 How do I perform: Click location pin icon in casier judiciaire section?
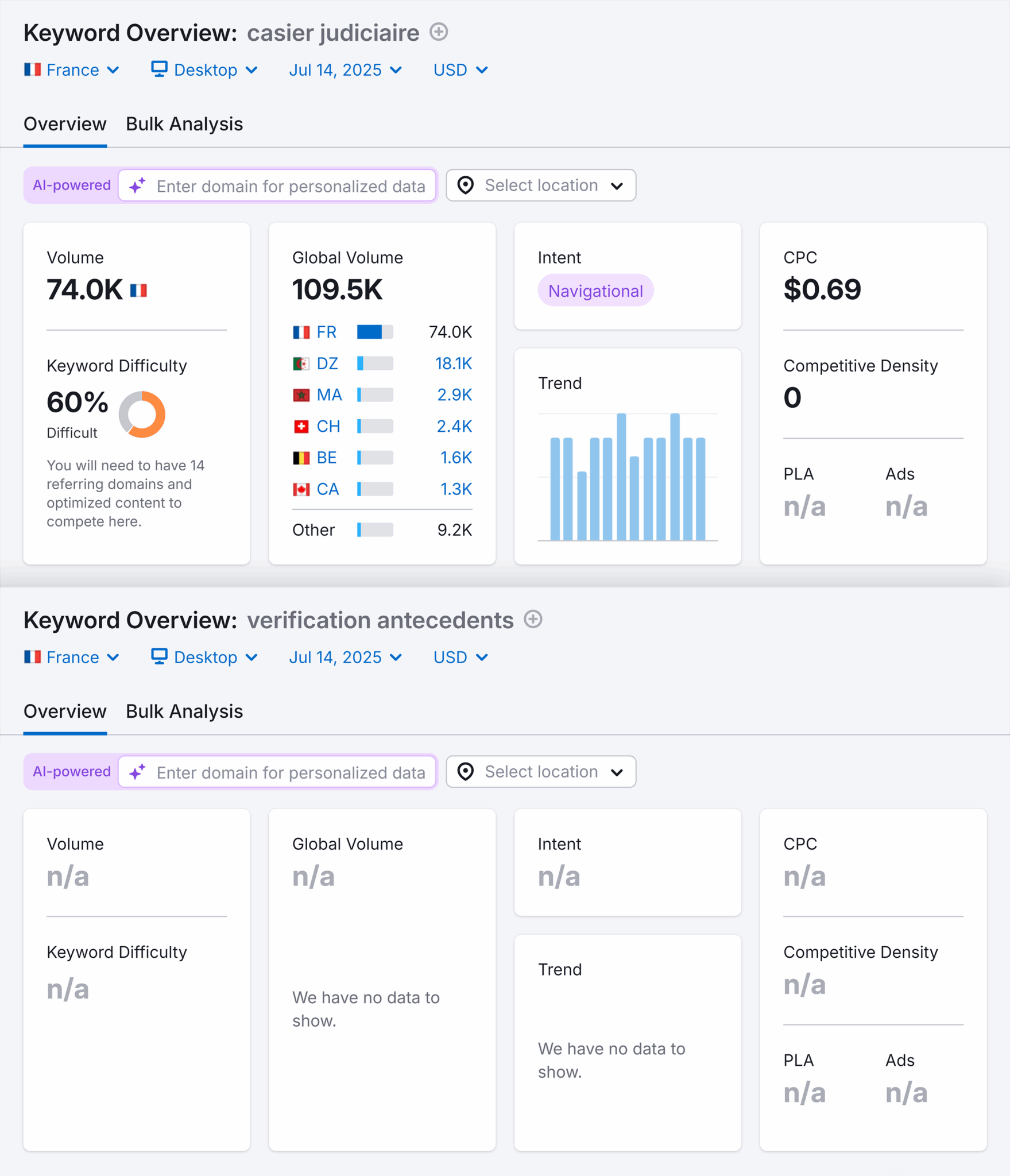click(465, 185)
